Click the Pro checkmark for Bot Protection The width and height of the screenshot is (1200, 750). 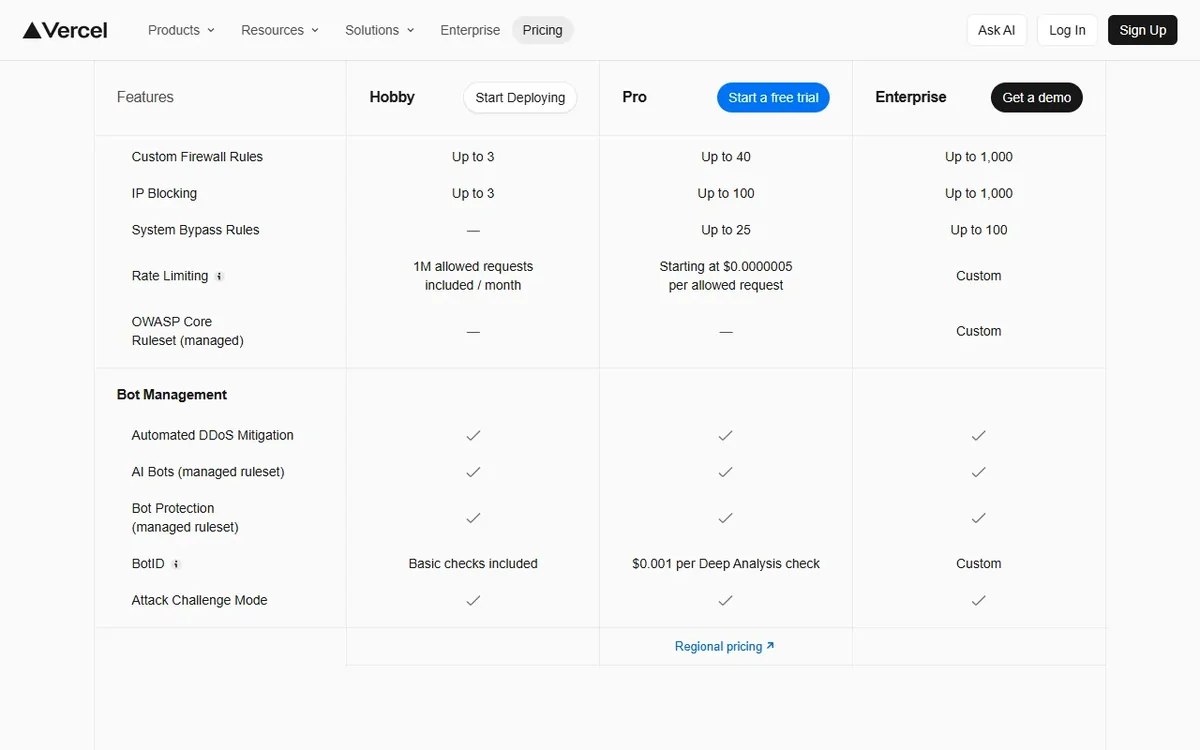[726, 517]
